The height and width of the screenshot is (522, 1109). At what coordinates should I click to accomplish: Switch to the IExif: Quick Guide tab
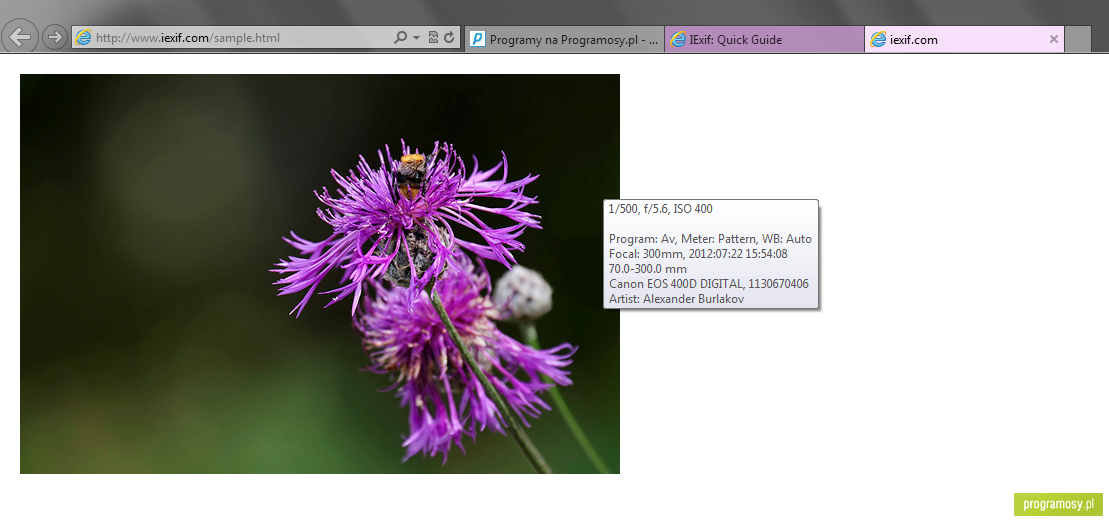764,40
